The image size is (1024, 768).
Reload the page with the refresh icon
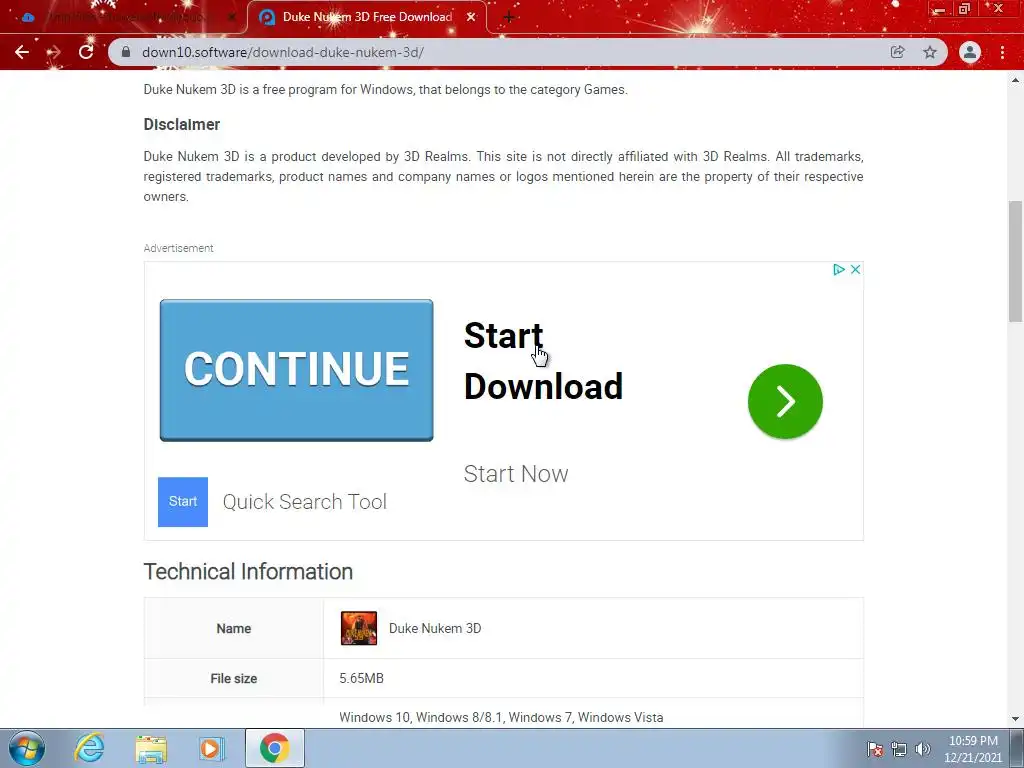[x=86, y=52]
